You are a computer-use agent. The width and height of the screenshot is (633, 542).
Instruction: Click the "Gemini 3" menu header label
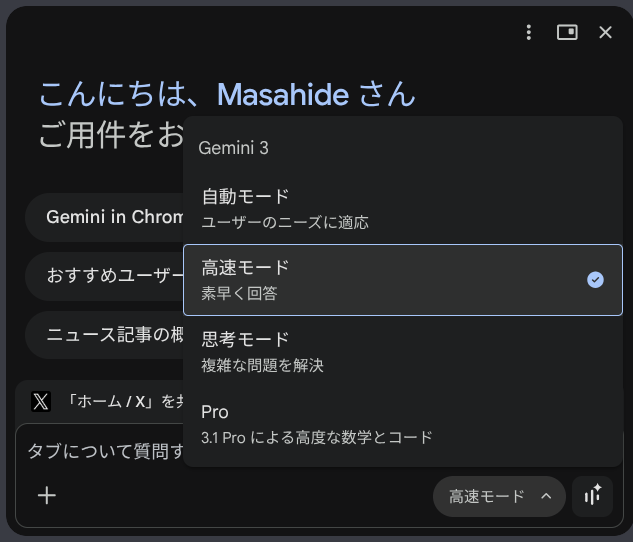coord(234,148)
